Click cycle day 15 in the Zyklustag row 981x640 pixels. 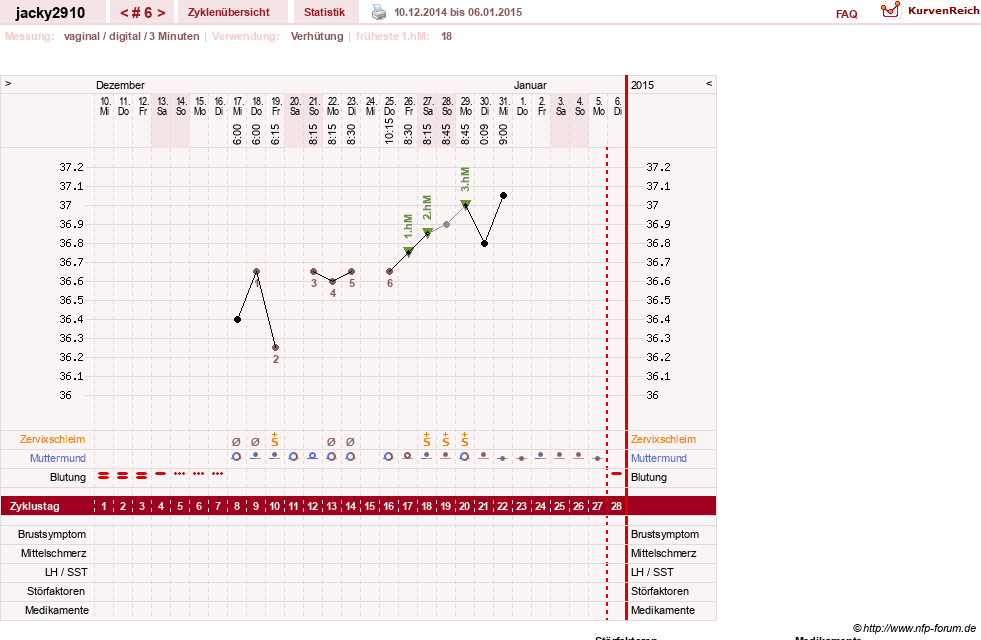click(x=370, y=506)
